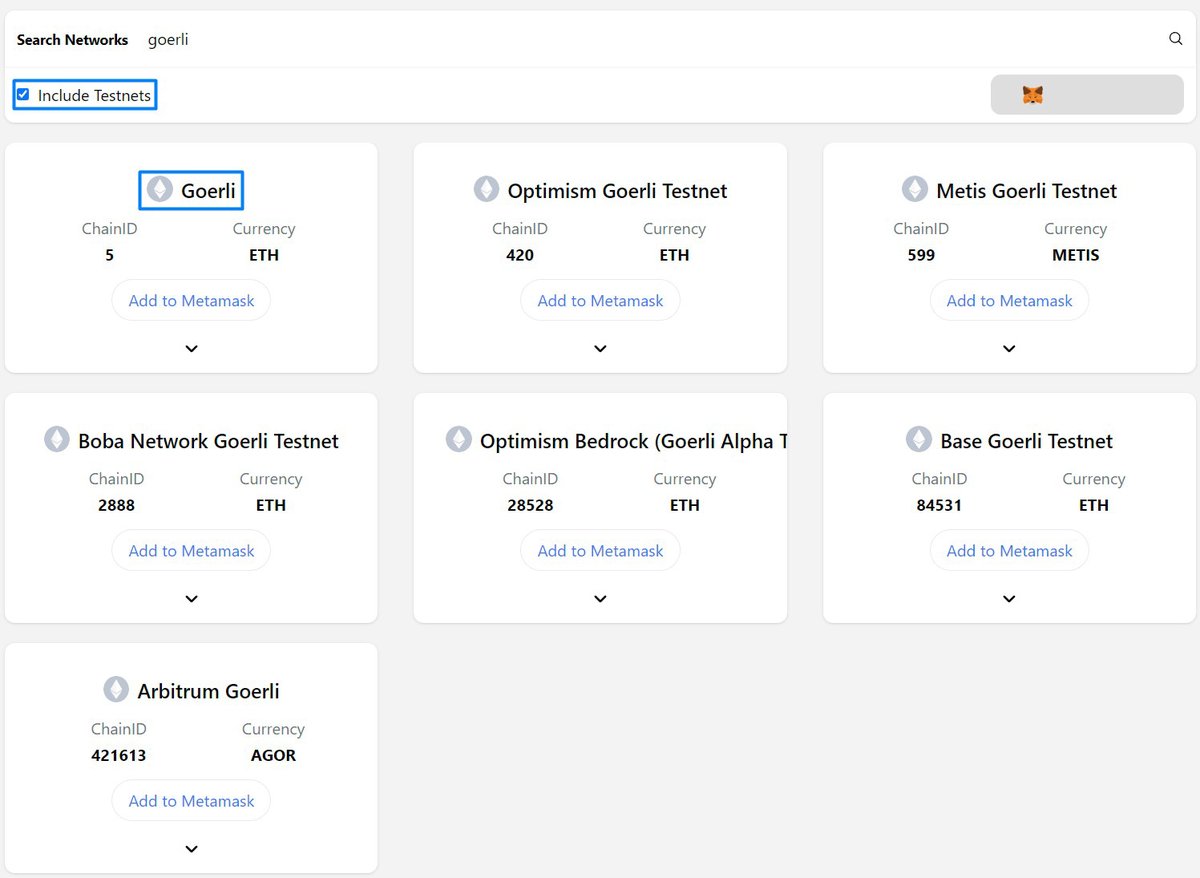Screen dimensions: 1200x878
Task: Add Goerli chain 5 to Metamask
Action: click(191, 300)
